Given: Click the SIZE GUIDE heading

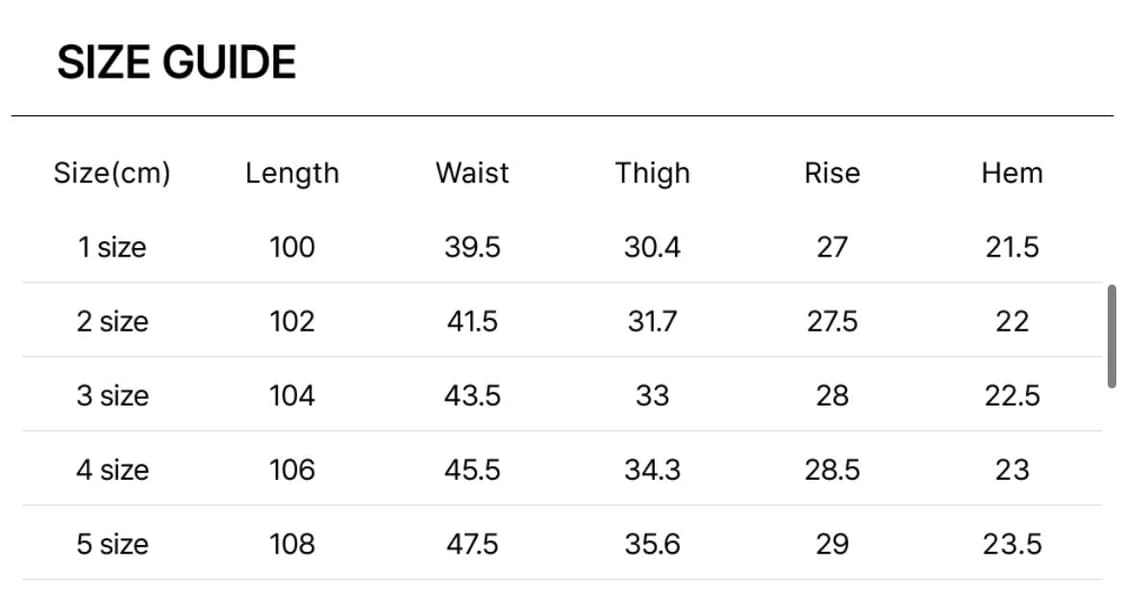Looking at the screenshot, I should point(177,63).
